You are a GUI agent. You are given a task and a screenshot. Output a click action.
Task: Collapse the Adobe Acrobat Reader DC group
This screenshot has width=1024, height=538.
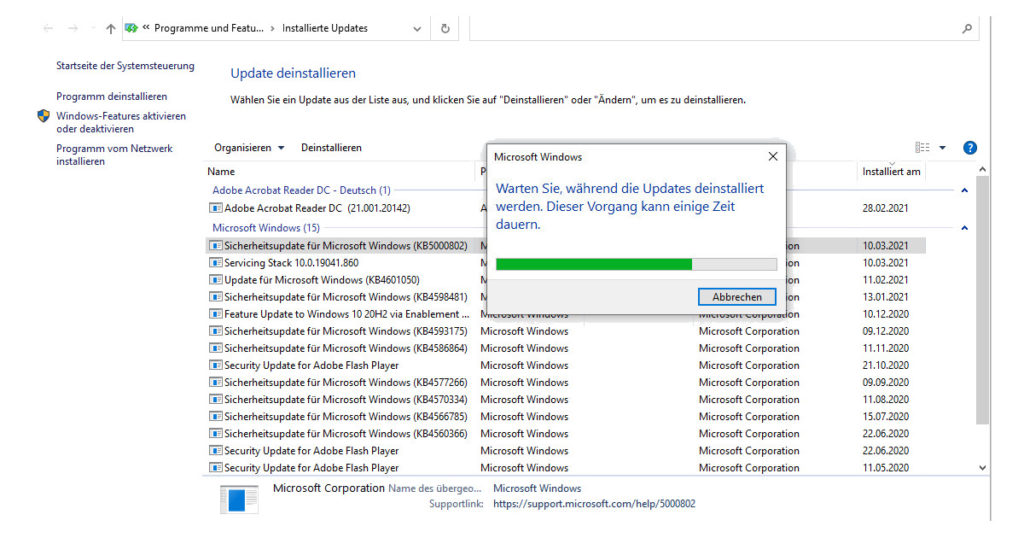click(x=964, y=191)
